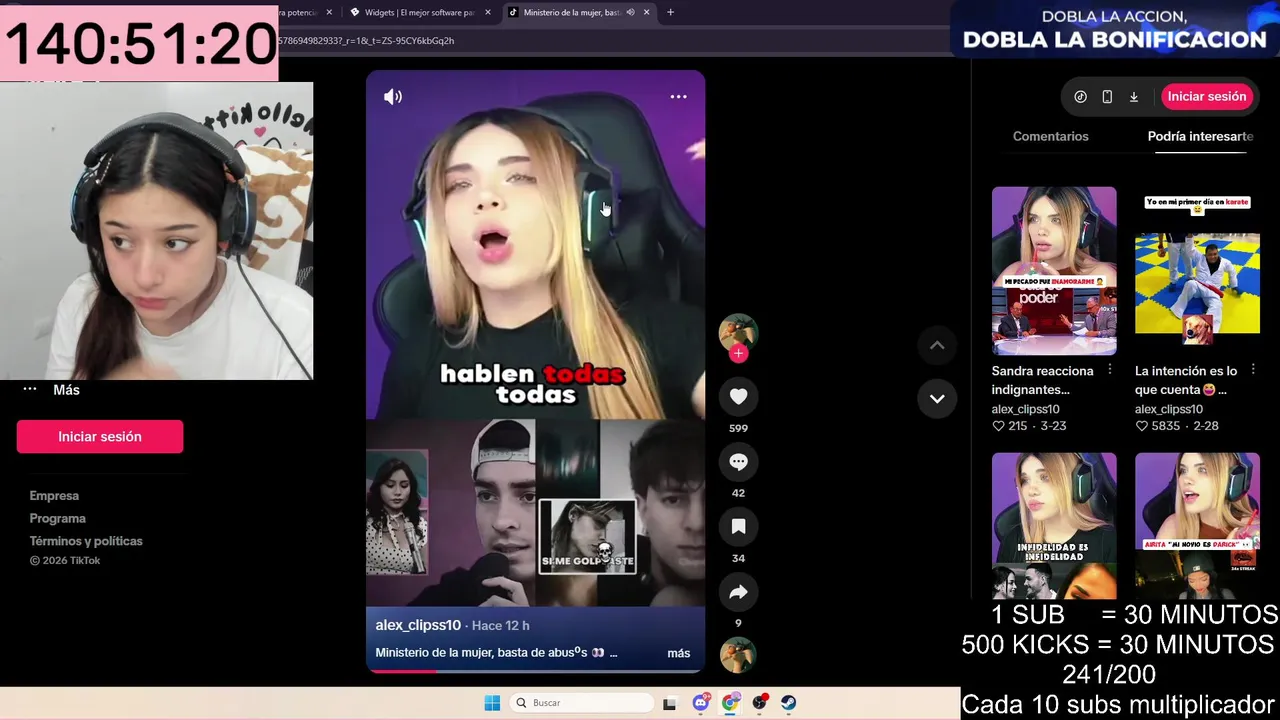Open the creator's avatar above the like button
The height and width of the screenshot is (720, 1280).
(738, 332)
